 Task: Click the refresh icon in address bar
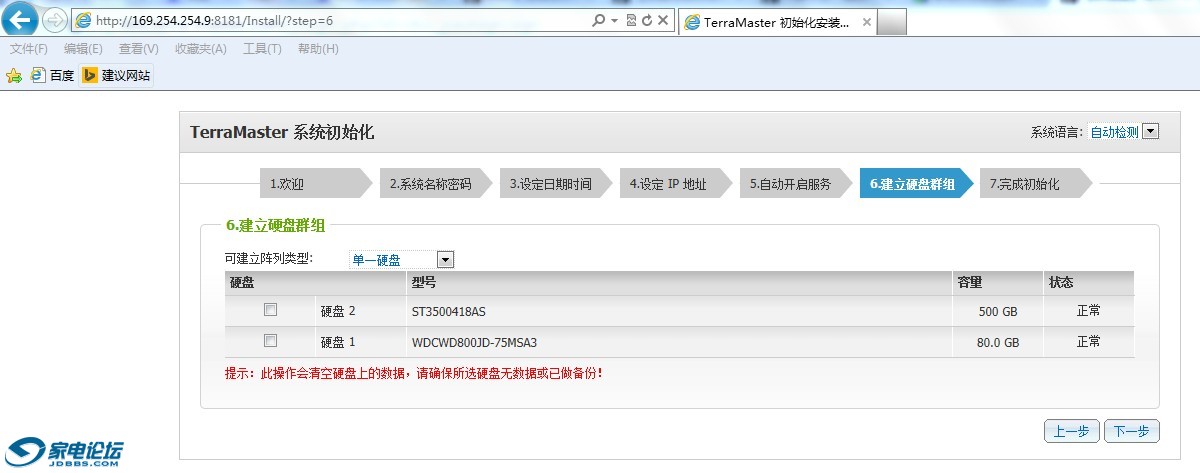646,20
